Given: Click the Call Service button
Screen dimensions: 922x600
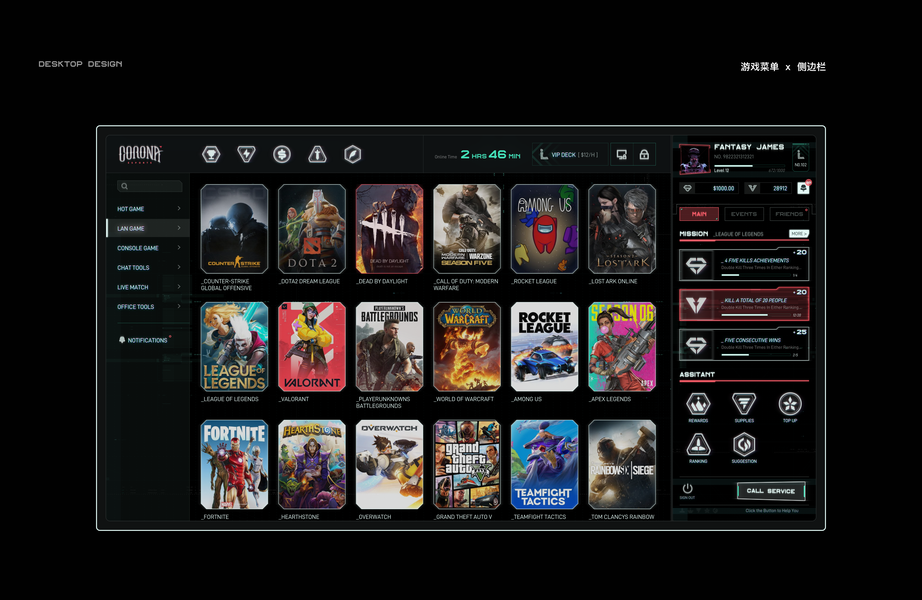Looking at the screenshot, I should click(x=771, y=491).
